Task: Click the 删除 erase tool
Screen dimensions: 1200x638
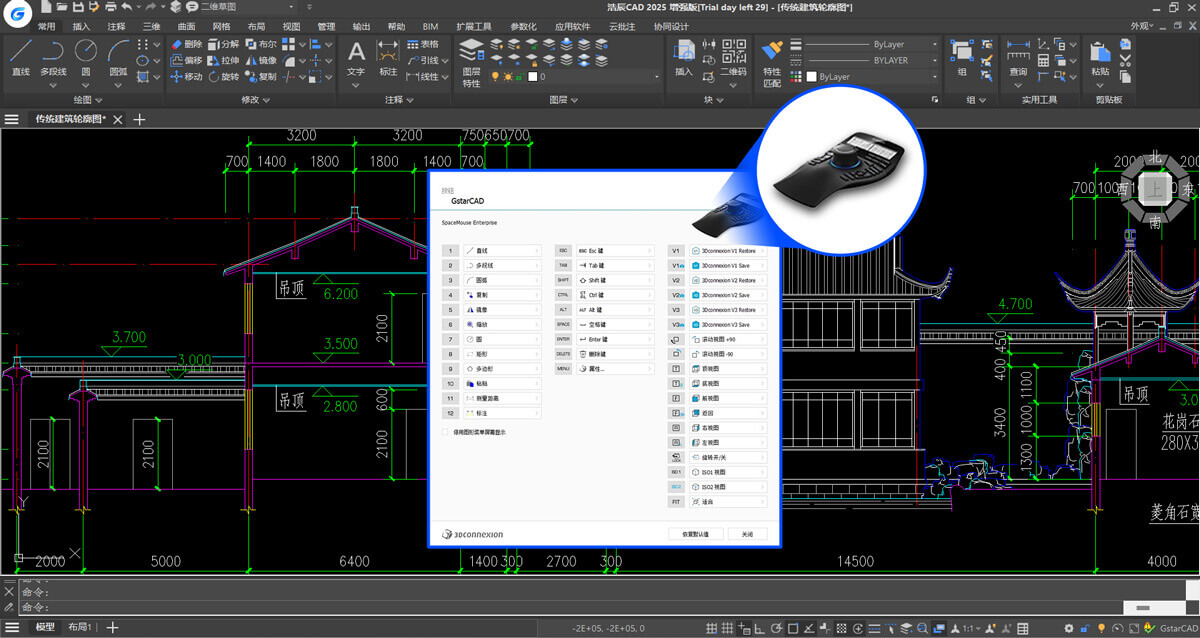Action: pos(186,45)
